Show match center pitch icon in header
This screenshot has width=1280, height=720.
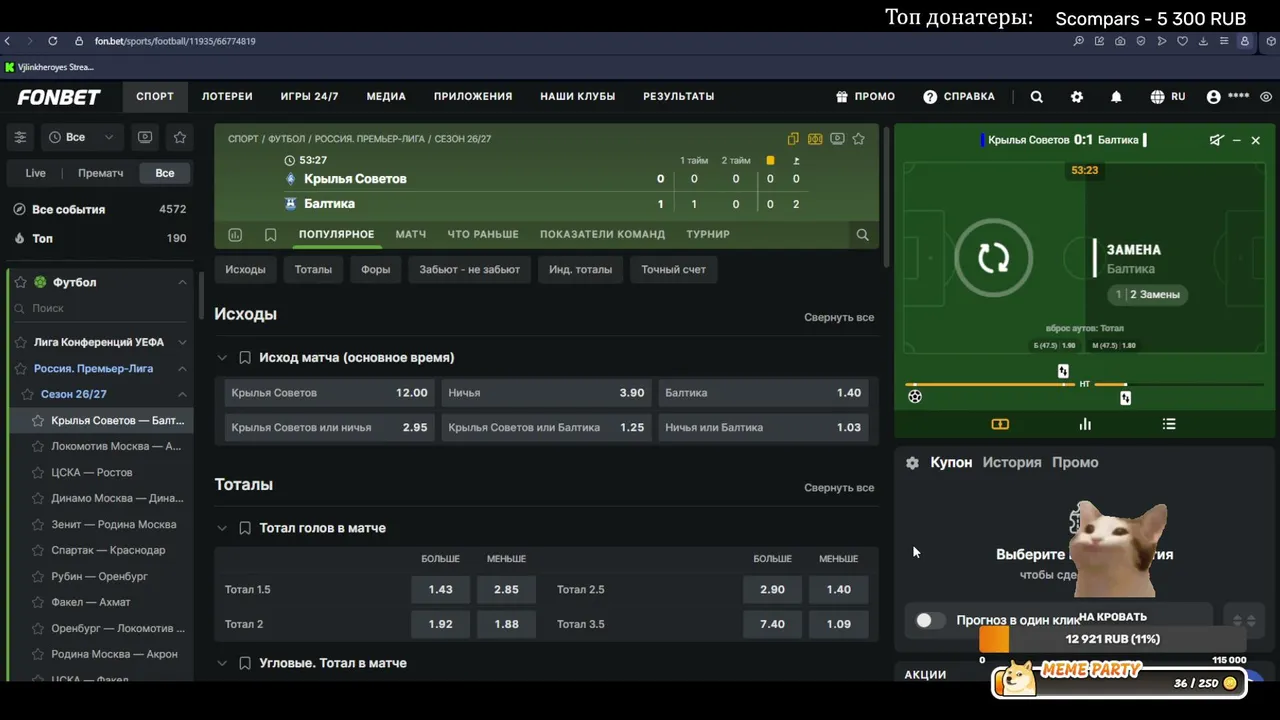point(815,139)
